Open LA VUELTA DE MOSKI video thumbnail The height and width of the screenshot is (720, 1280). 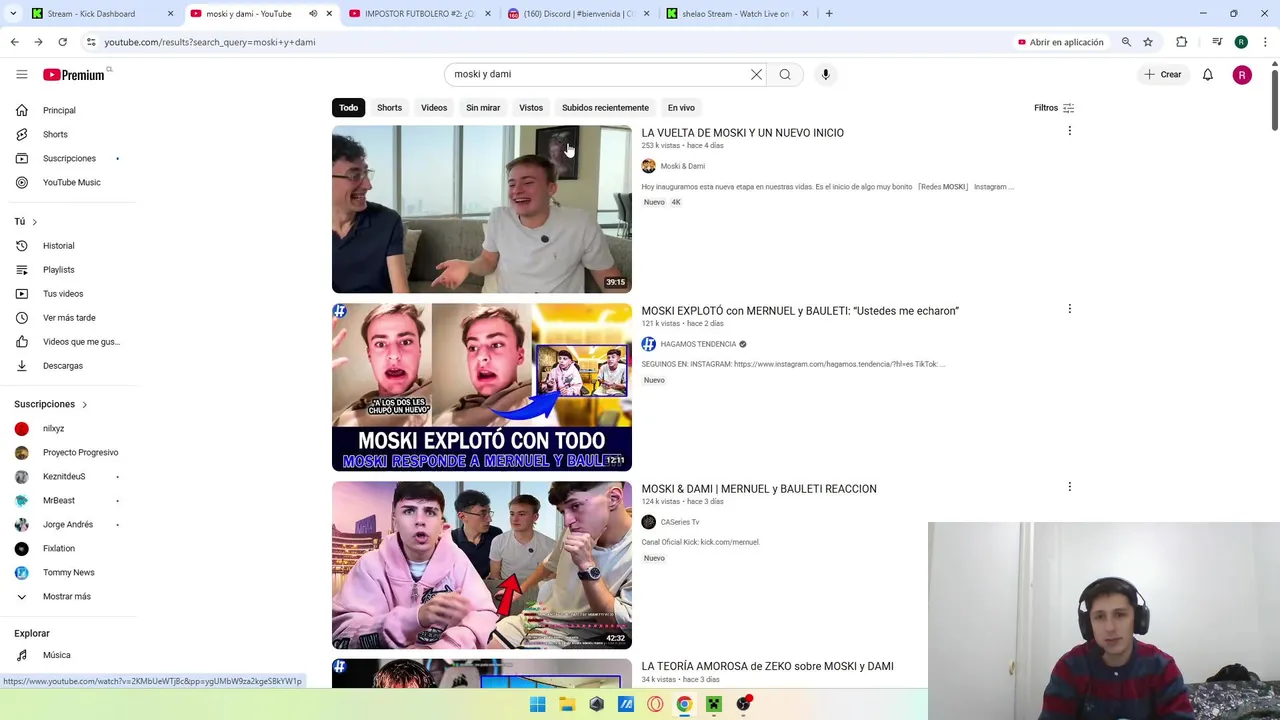pos(482,209)
